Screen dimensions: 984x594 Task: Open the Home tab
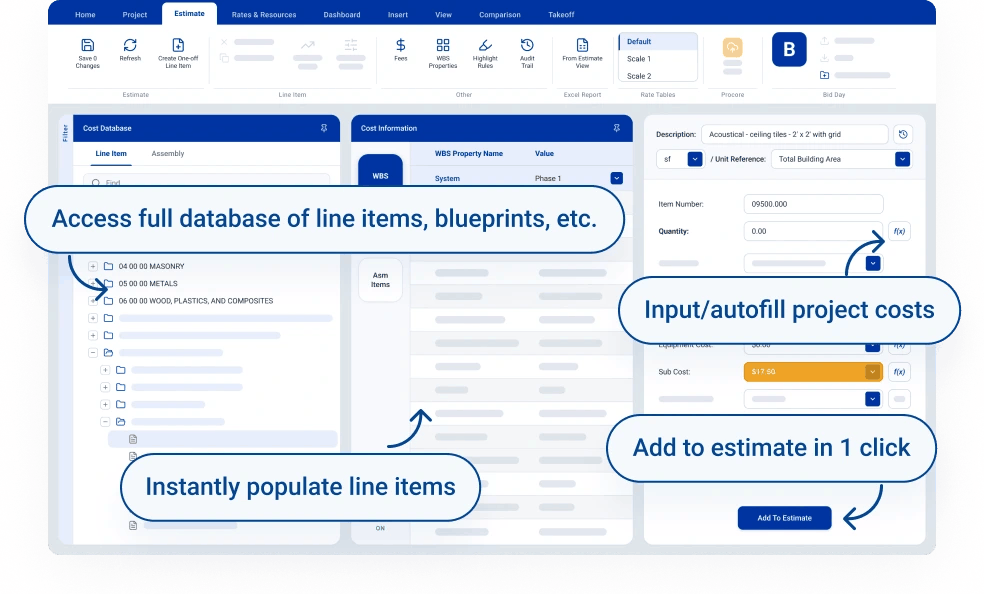pos(85,14)
